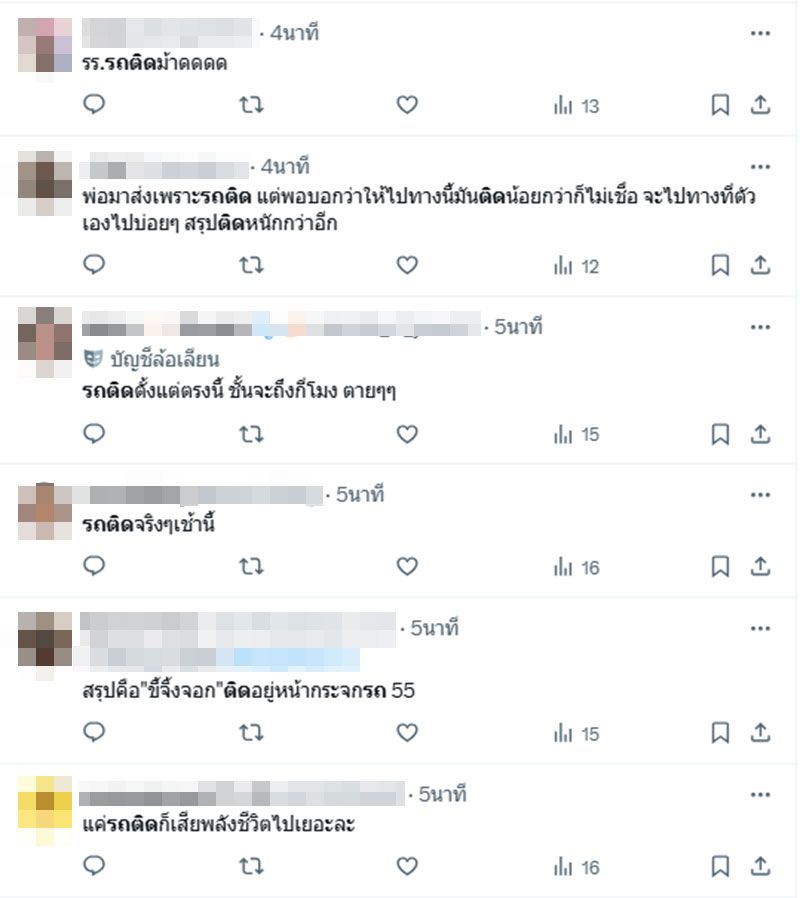
Task: Like the parody account tweet
Action: (x=407, y=435)
